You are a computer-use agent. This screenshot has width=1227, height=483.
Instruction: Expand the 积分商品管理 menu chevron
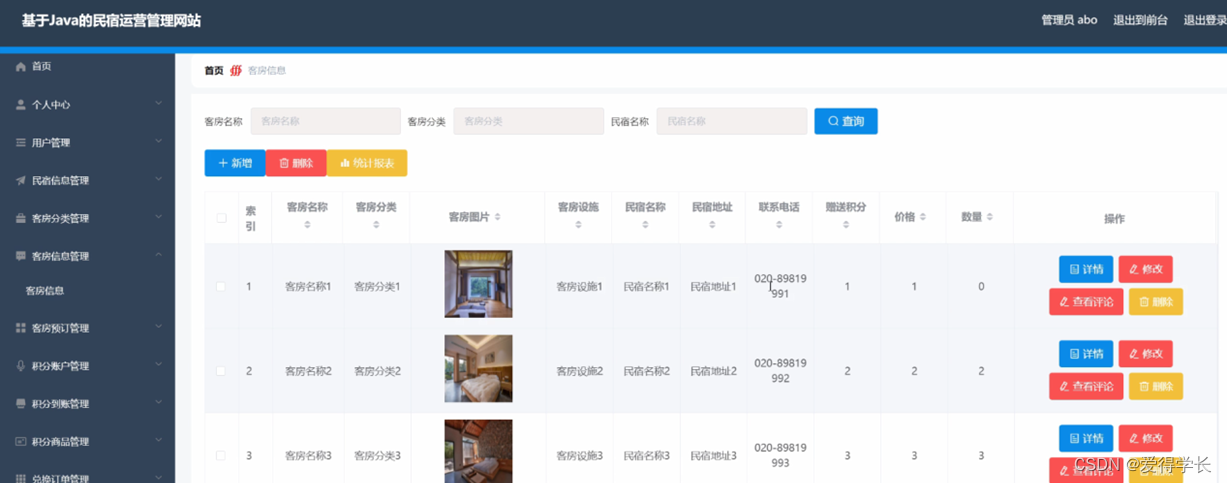coord(158,441)
